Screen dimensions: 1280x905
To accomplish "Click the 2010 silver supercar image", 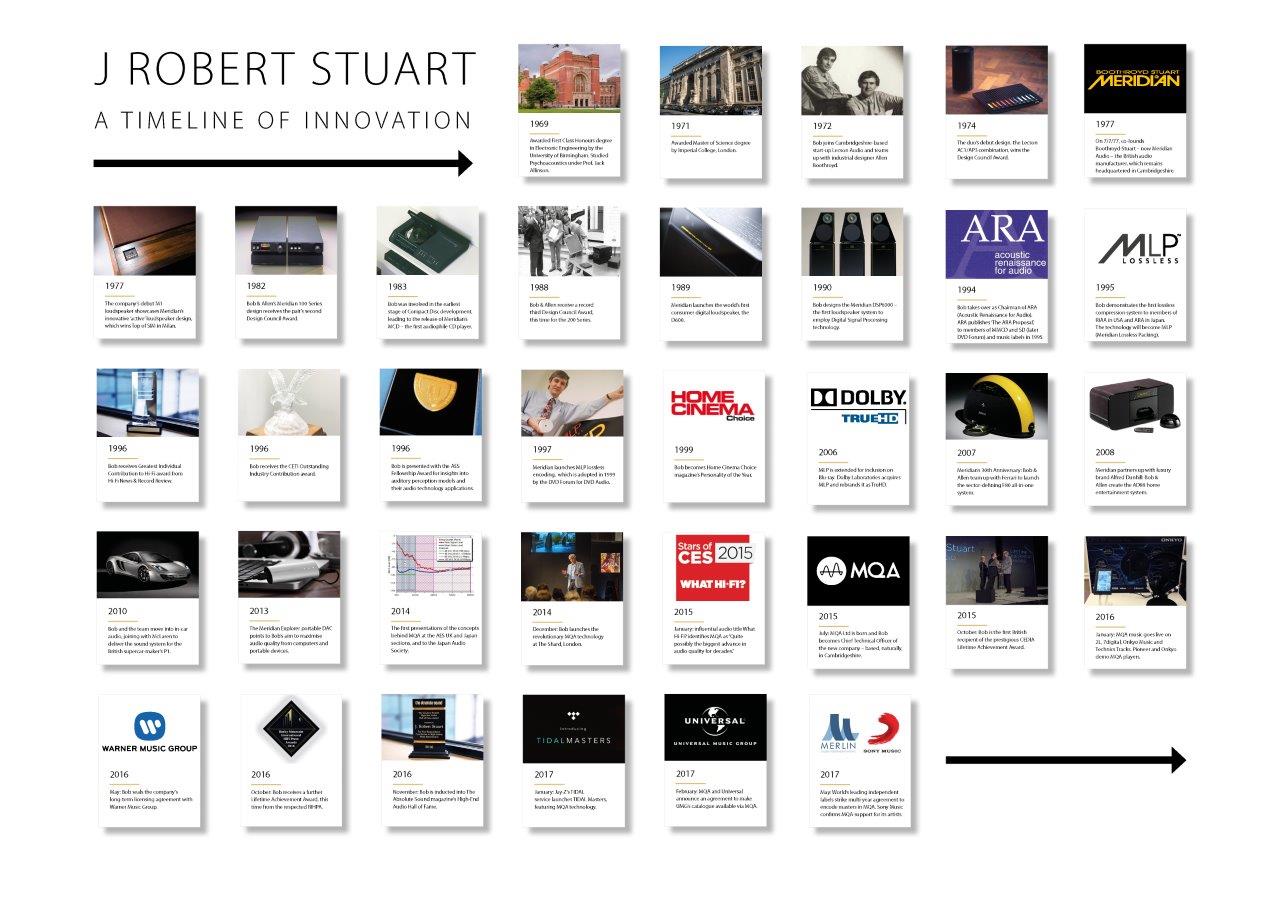I will tap(147, 565).
